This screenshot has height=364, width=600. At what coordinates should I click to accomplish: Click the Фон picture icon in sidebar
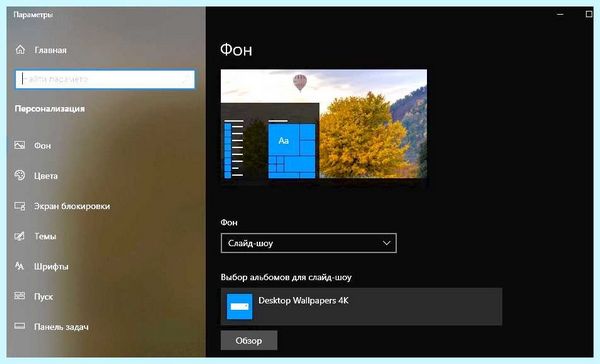coord(20,145)
